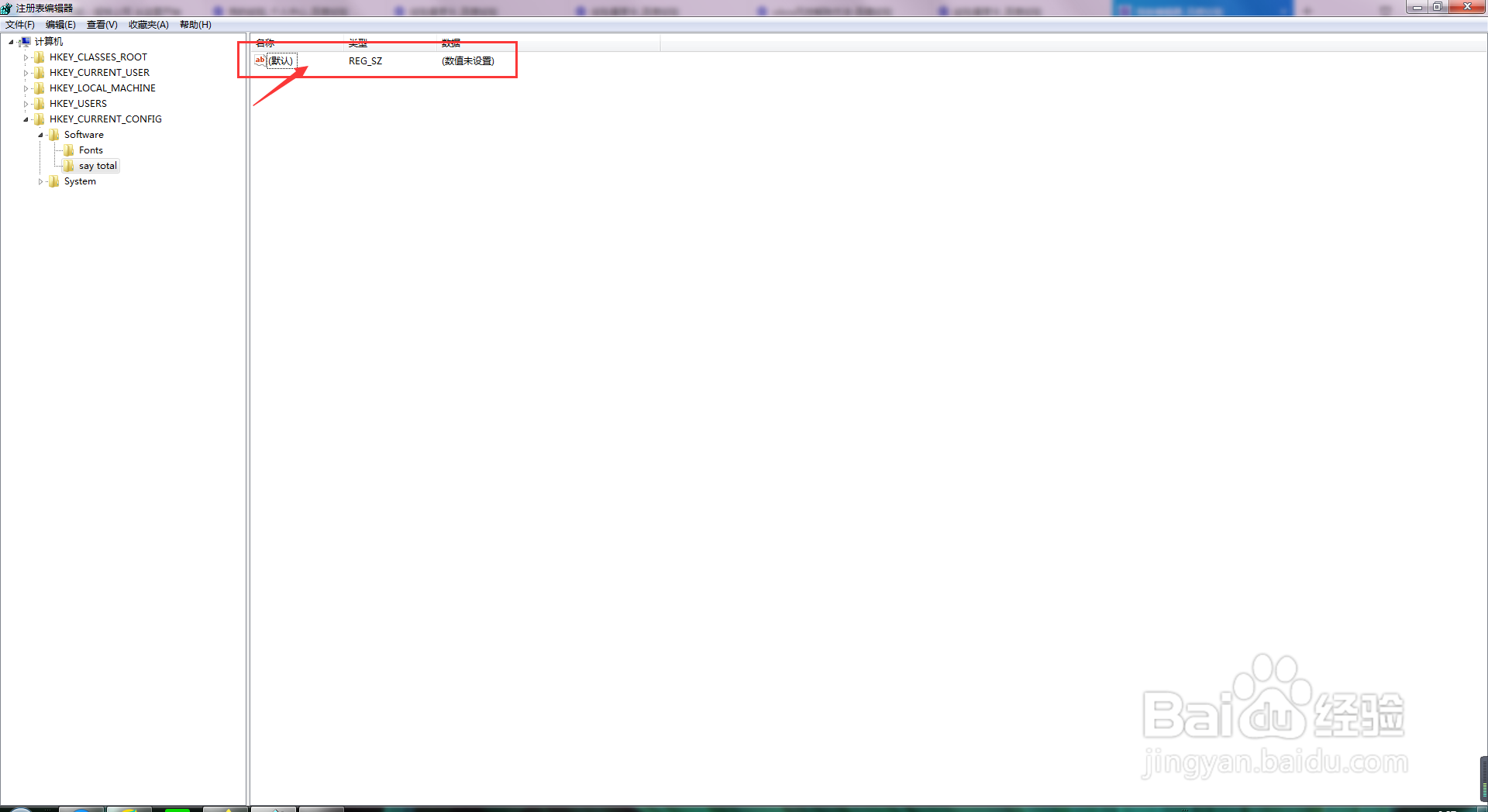Image resolution: width=1488 pixels, height=812 pixels.
Task: Click the HKEY_CLASSES_ROOT folder icon
Action: [x=40, y=57]
